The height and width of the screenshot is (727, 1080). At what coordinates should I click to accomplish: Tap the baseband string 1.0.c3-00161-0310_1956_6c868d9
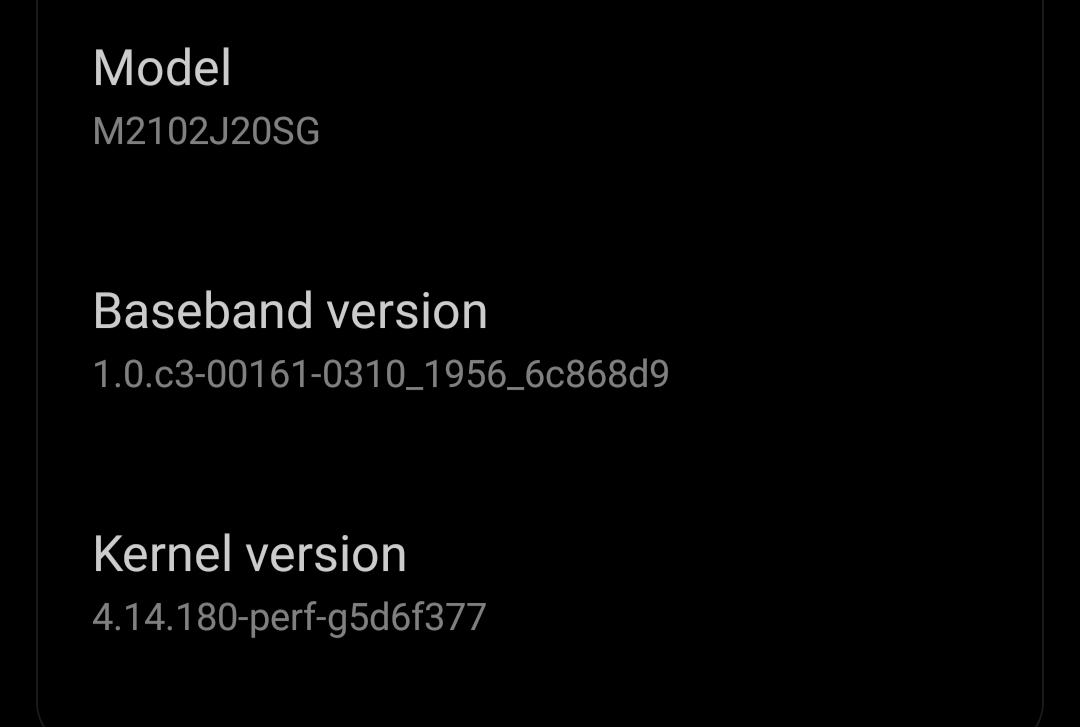point(381,374)
